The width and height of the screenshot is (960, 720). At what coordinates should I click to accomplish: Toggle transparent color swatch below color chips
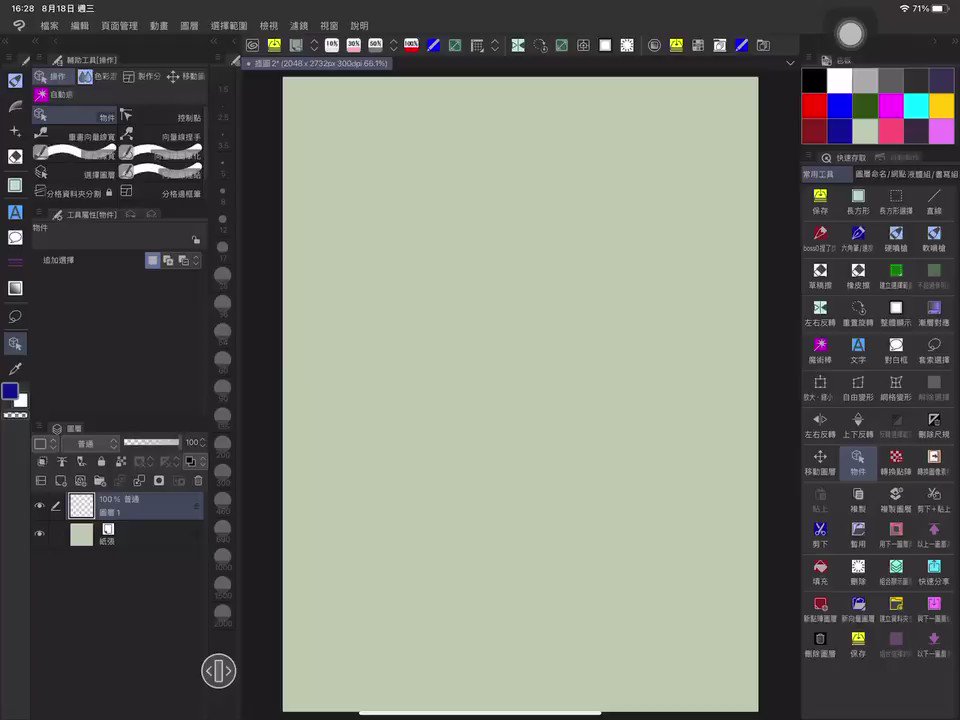click(x=15, y=415)
